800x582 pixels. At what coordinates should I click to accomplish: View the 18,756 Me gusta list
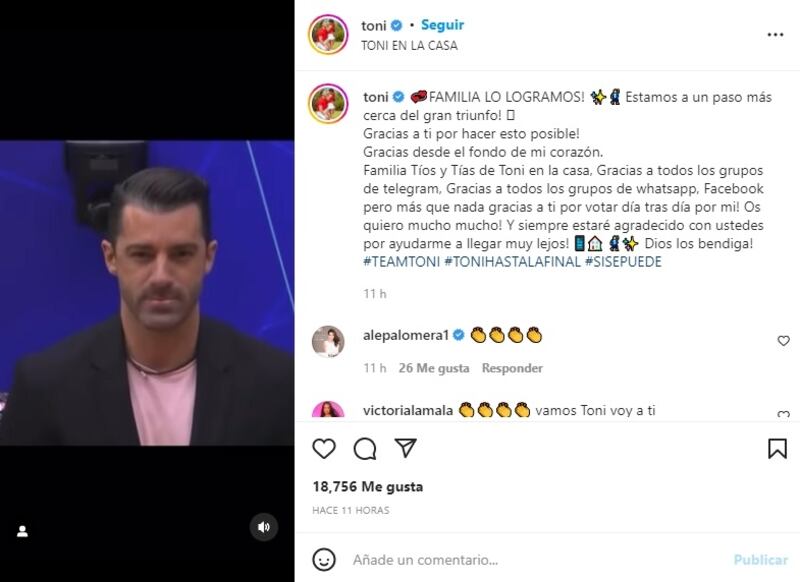pos(368,487)
